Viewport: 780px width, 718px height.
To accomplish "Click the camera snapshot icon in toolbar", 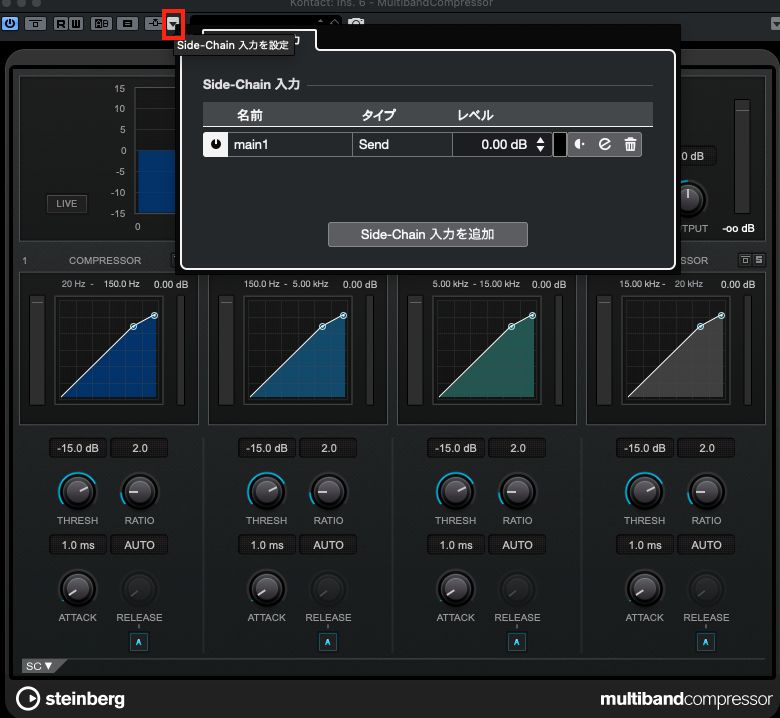I will click(x=356, y=22).
